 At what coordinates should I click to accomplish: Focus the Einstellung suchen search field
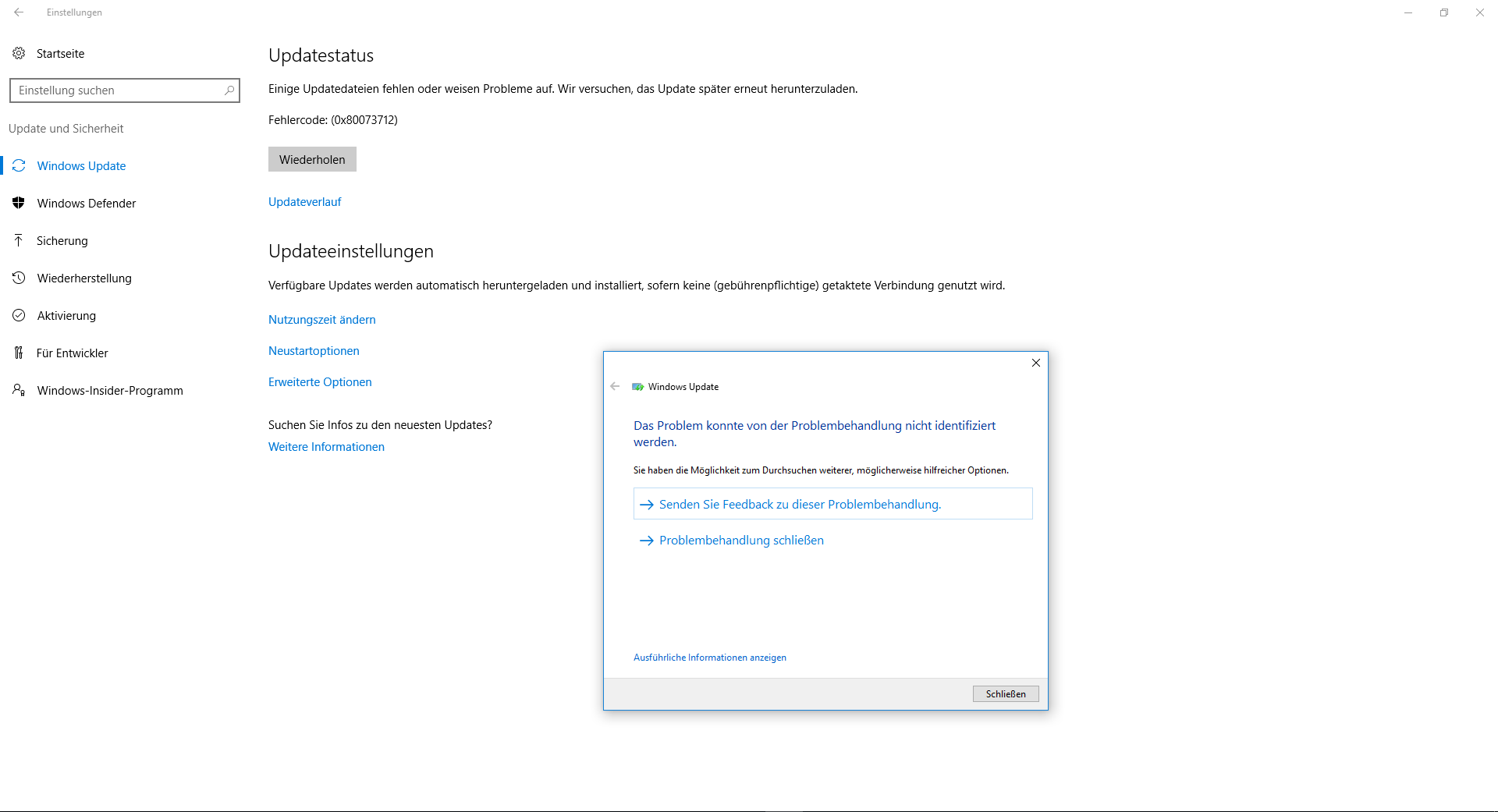coord(125,90)
